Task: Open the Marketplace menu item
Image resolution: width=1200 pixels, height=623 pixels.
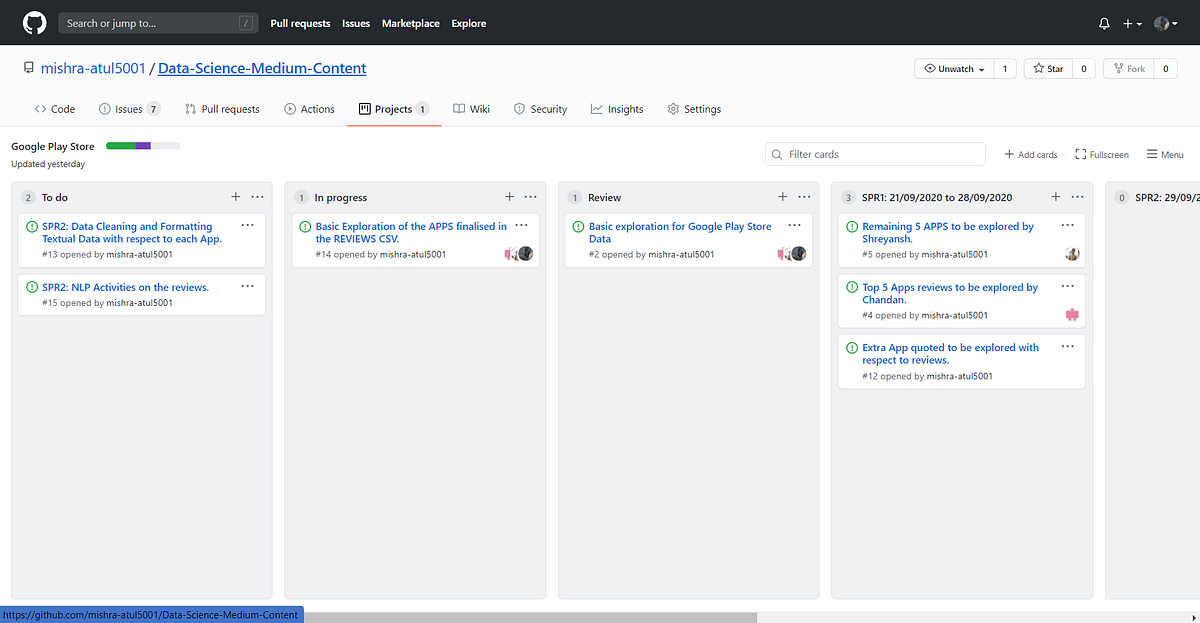Action: 410,23
